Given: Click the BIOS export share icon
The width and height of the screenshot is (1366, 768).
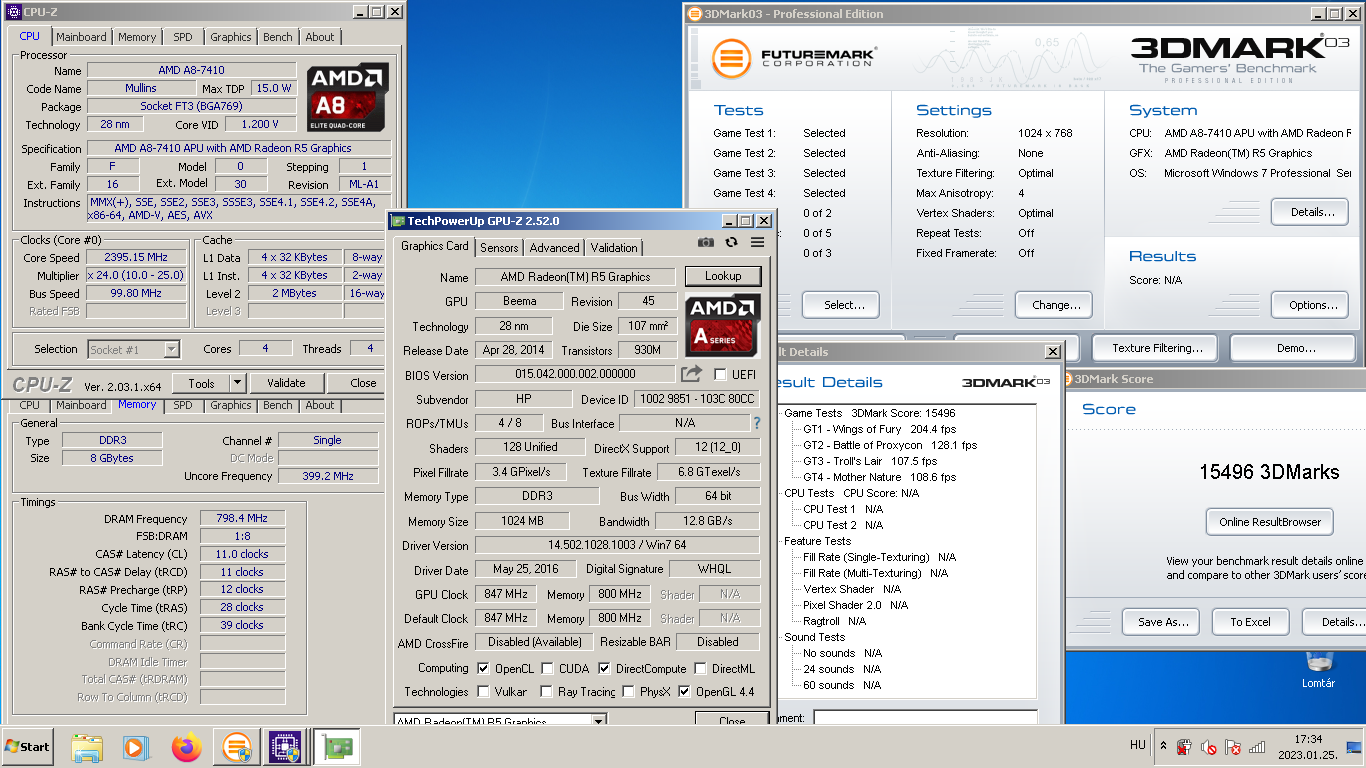Looking at the screenshot, I should 692,374.
